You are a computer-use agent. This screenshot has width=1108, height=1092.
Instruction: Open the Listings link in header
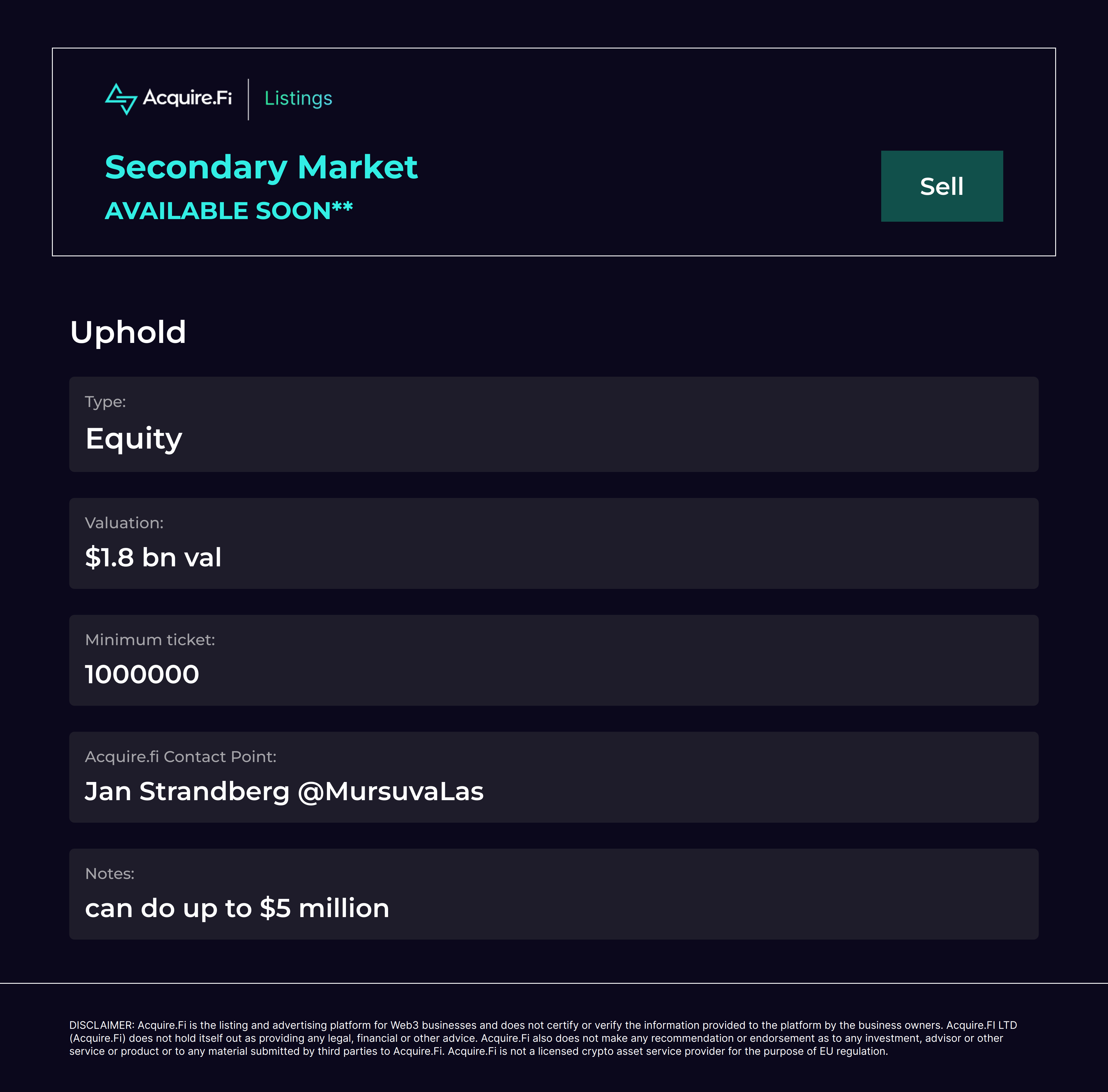pos(298,99)
